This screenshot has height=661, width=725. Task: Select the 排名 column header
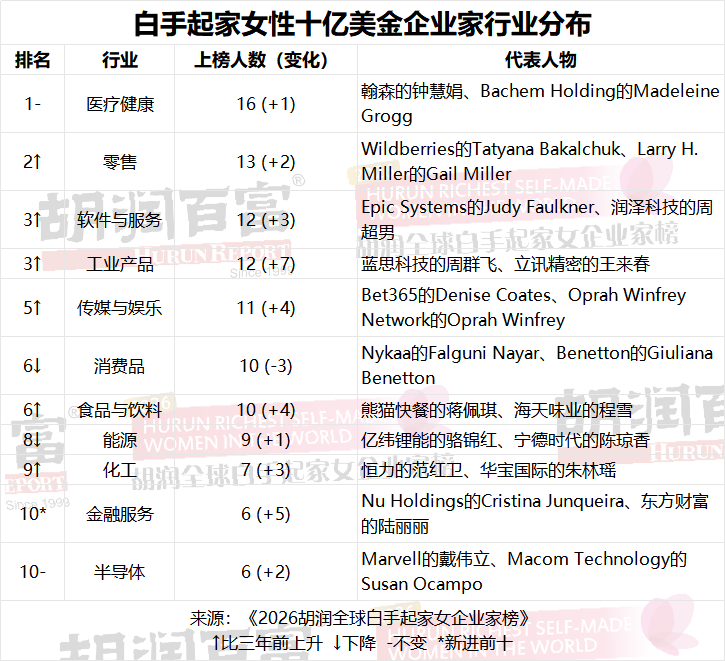pos(33,60)
